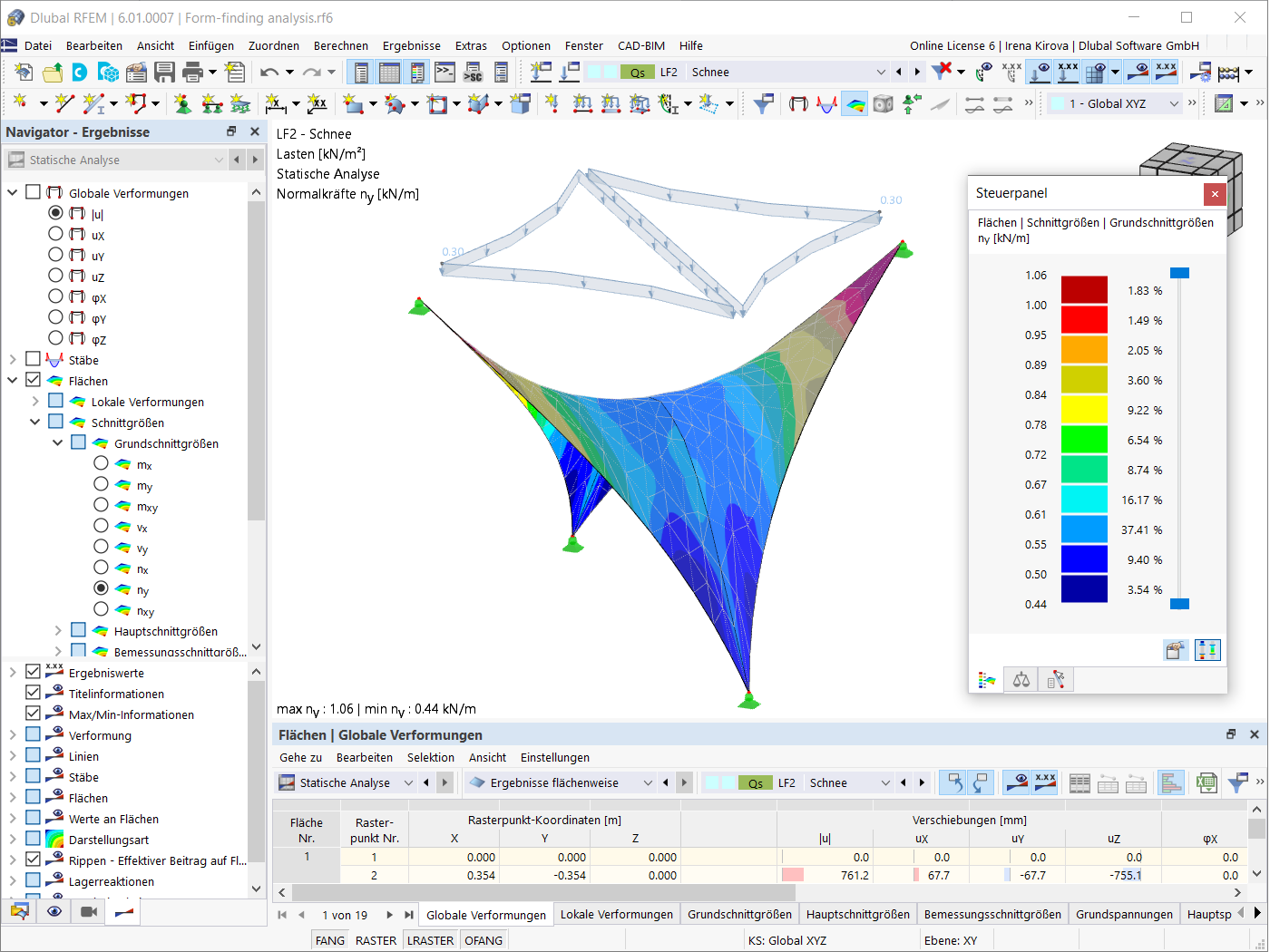Open the Ergebnisse menu
The image size is (1270, 952).
[412, 45]
